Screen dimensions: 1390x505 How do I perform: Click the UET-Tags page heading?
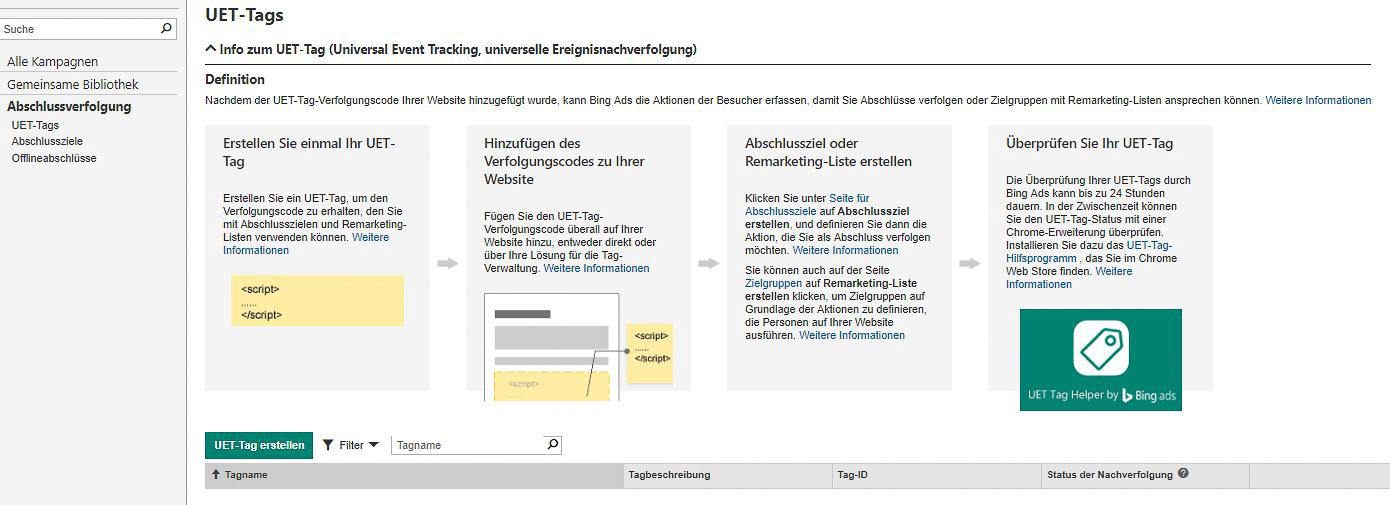(x=244, y=15)
